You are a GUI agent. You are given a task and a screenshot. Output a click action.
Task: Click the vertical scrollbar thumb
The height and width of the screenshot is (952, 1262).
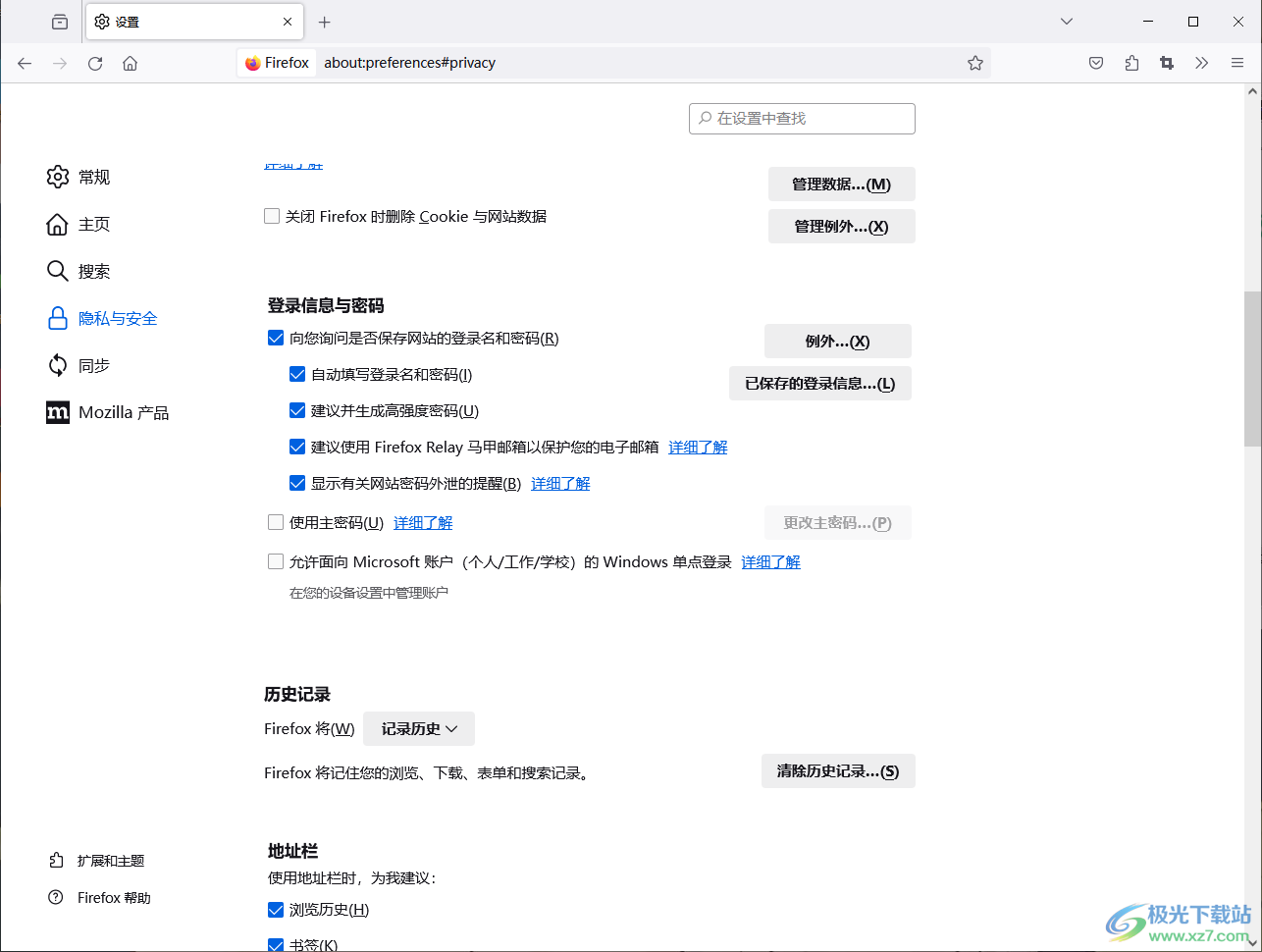(x=1252, y=368)
